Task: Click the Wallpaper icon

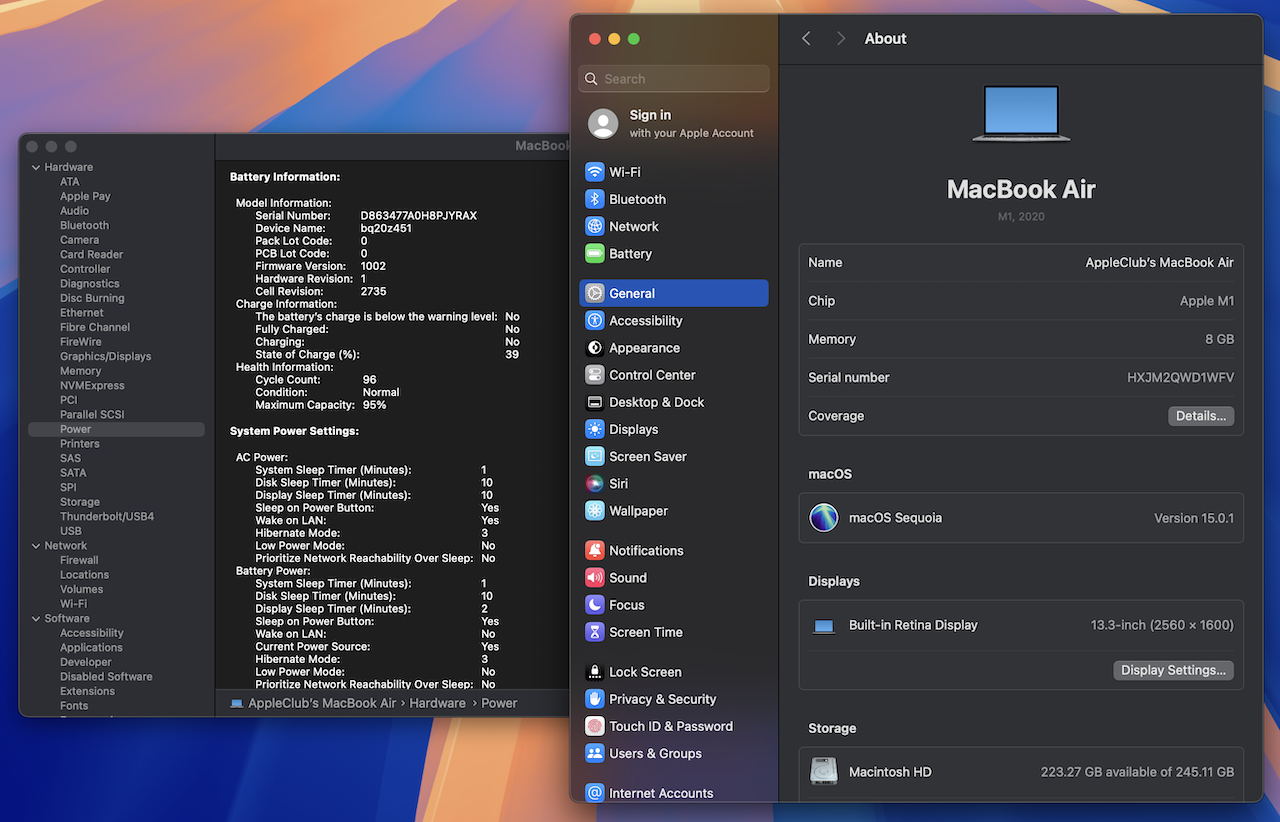Action: click(595, 509)
